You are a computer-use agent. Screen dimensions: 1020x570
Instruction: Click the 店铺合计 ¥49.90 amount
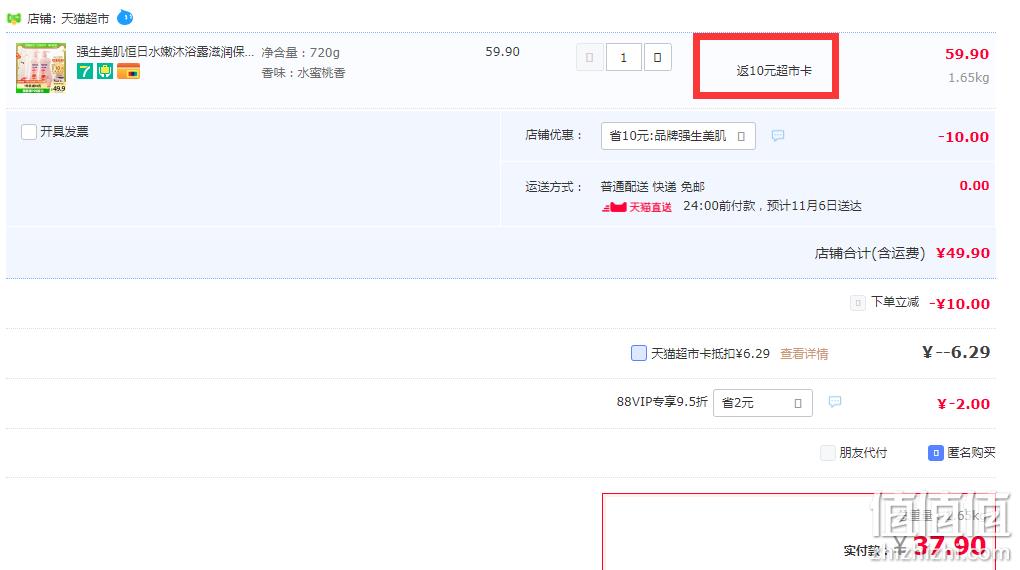click(x=963, y=253)
